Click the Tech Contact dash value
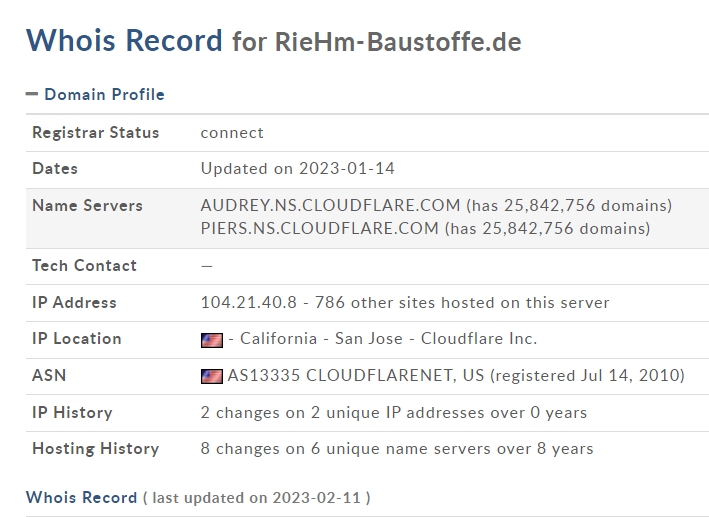This screenshot has height=517, width=709. point(207,266)
